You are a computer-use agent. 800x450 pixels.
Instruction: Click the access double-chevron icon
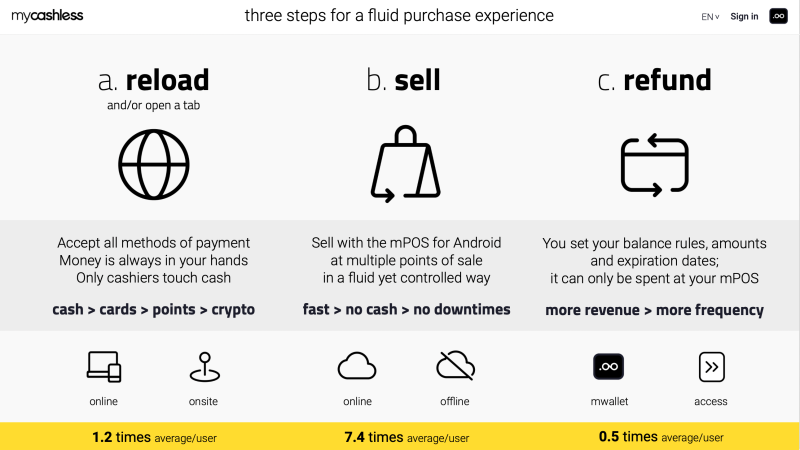coord(711,367)
